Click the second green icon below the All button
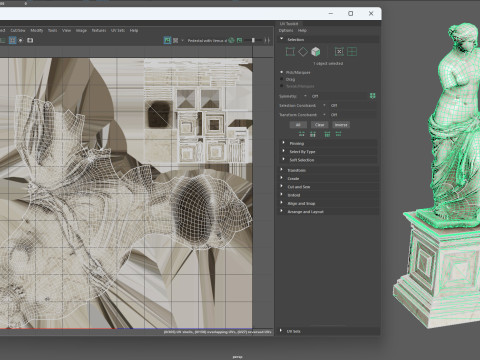This screenshot has width=480, height=360. (313, 134)
